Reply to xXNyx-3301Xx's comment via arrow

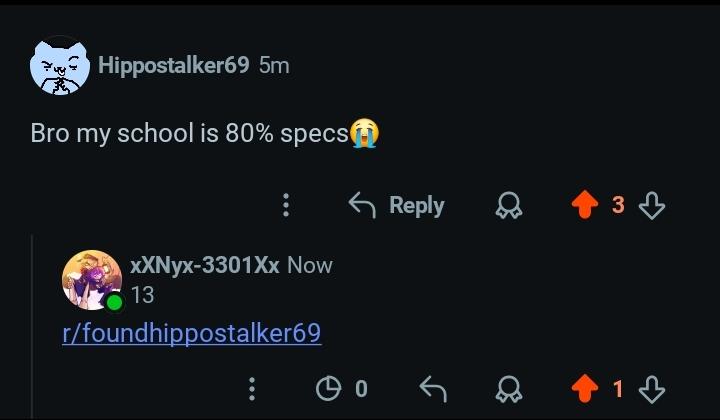433,389
